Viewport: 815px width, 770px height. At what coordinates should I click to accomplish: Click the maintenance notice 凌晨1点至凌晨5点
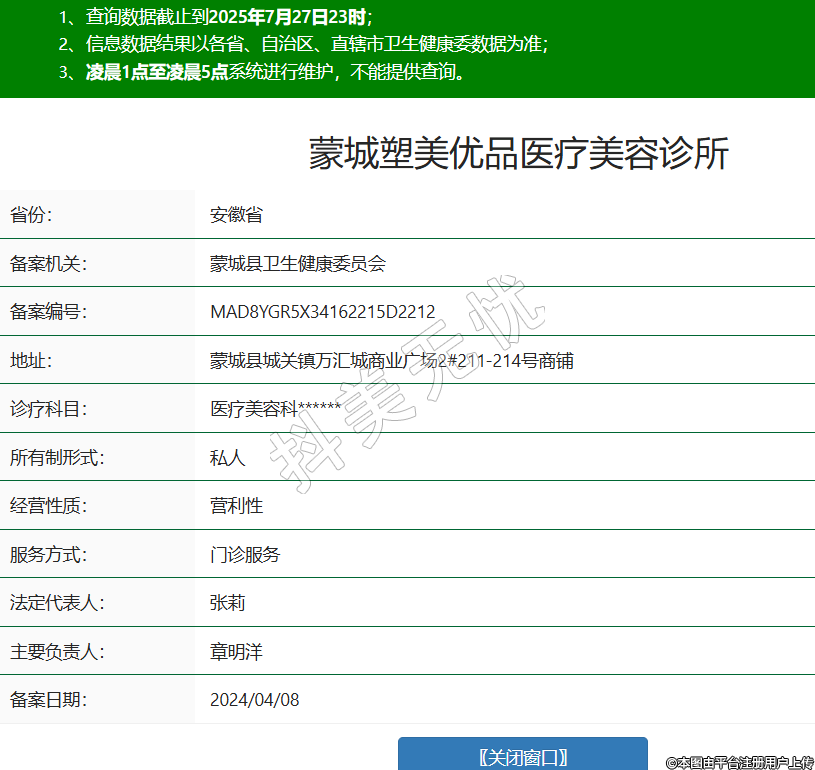coord(157,72)
